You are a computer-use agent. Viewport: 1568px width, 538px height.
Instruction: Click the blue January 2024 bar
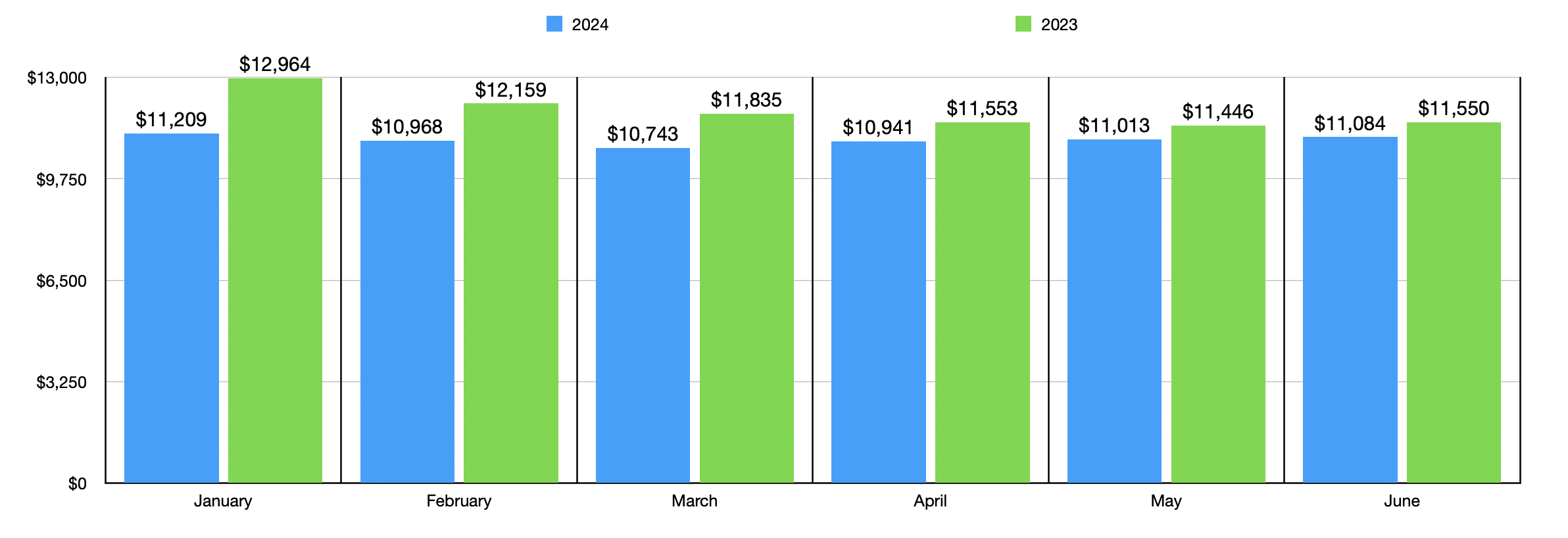click(x=171, y=308)
